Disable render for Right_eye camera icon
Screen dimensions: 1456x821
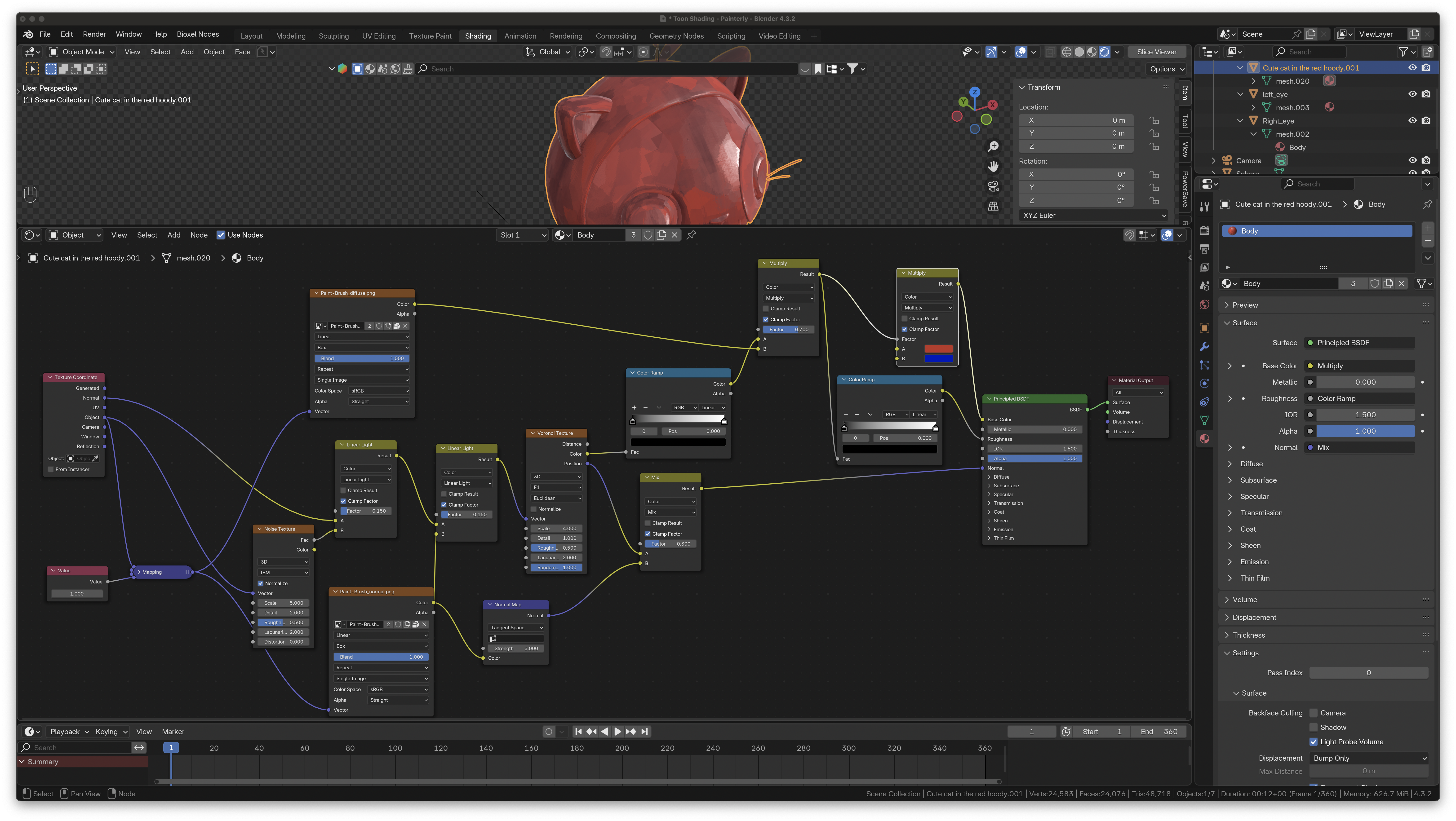tap(1426, 121)
